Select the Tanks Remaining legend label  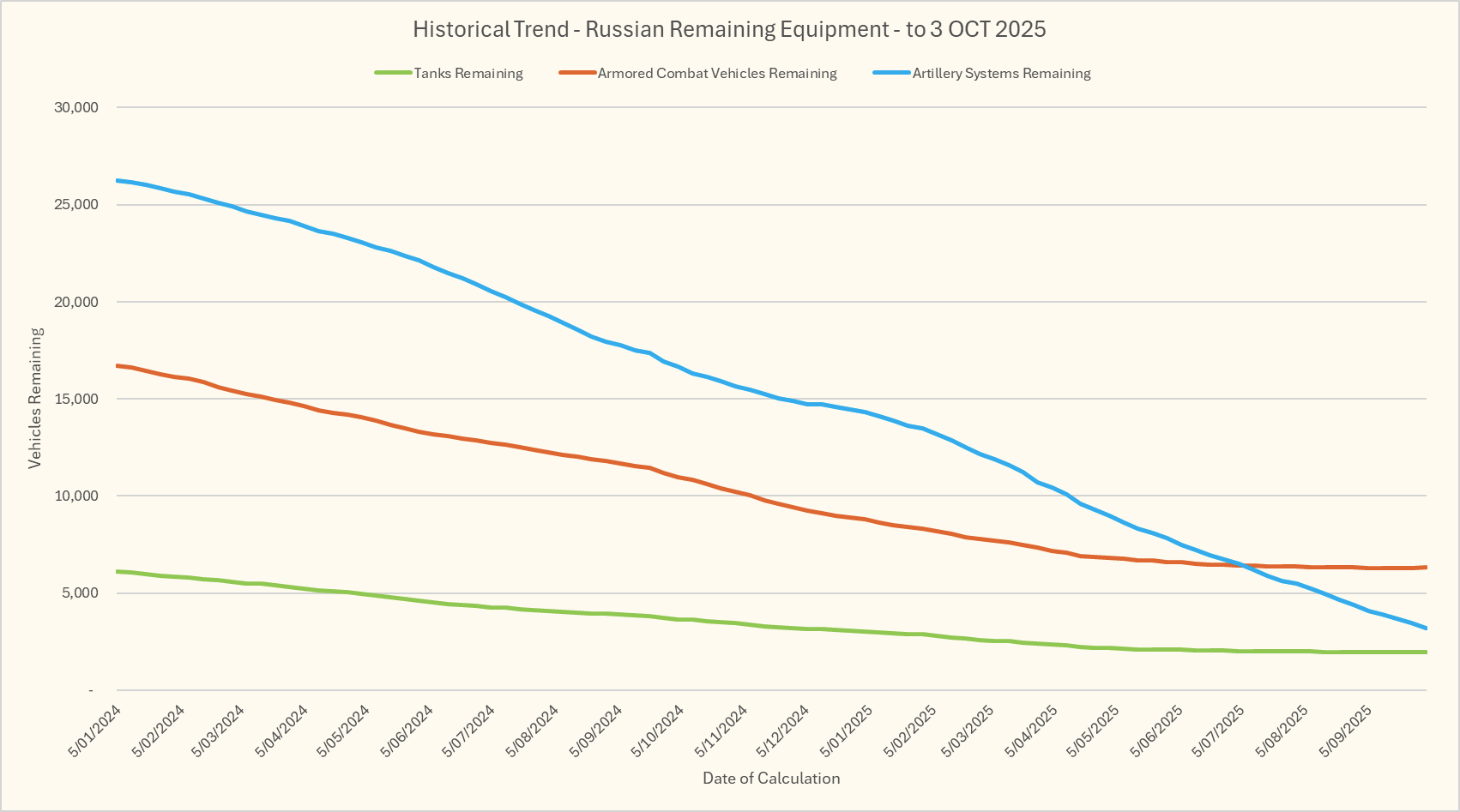tap(468, 74)
